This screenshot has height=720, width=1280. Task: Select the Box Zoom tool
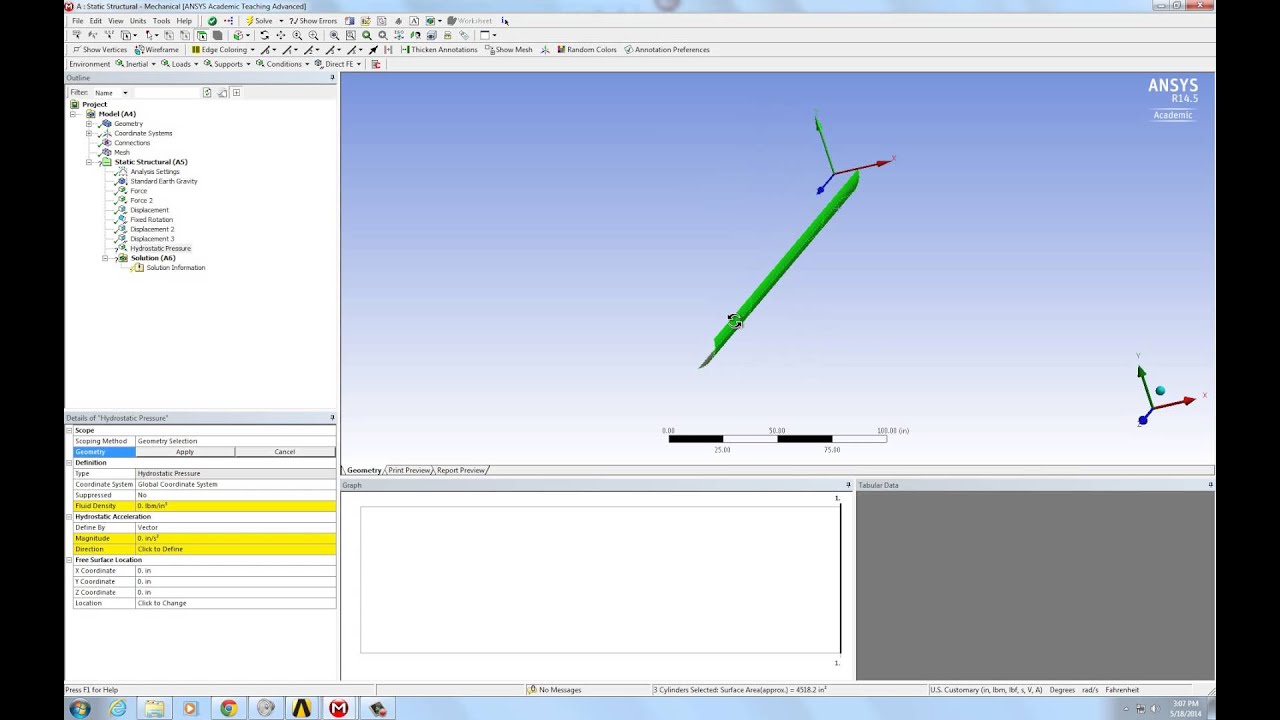click(313, 35)
